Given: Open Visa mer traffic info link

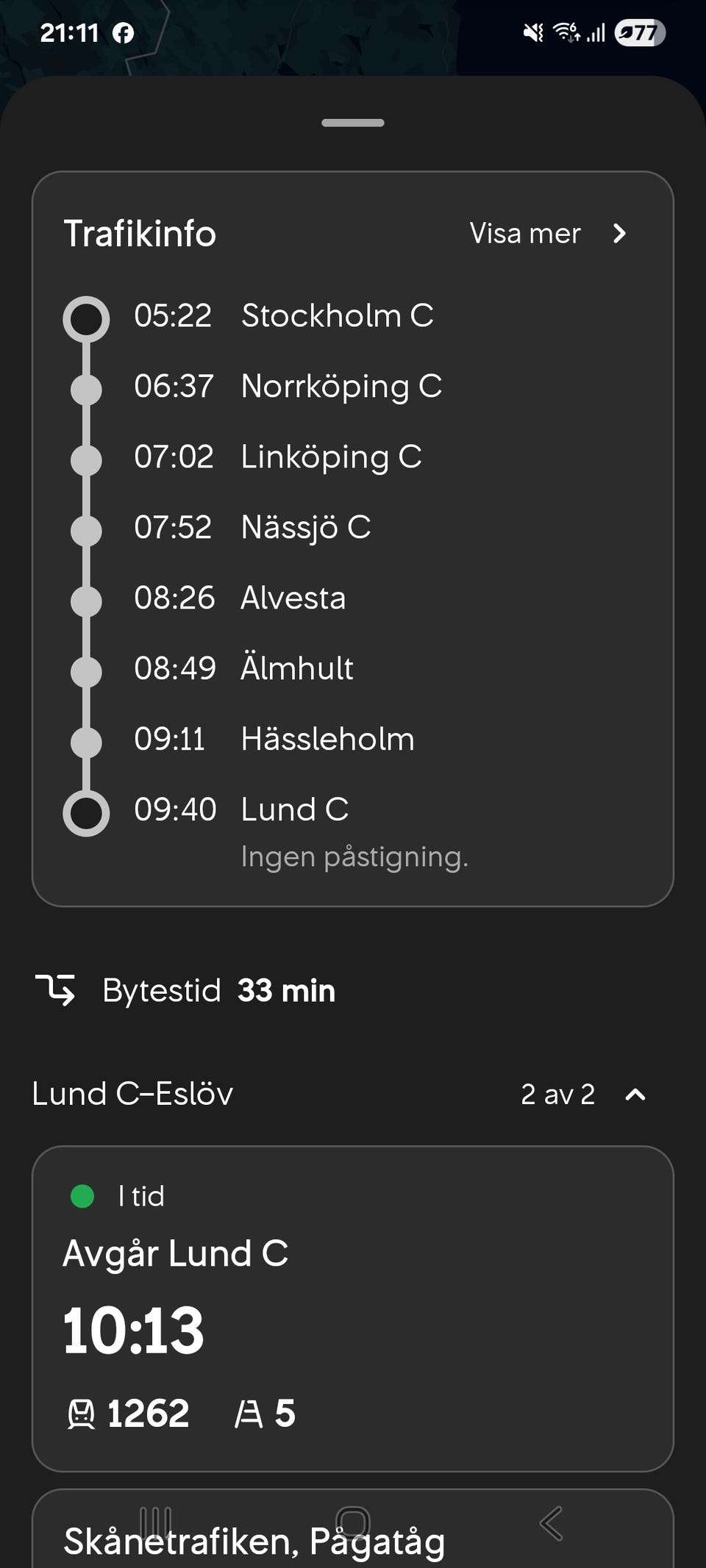Looking at the screenshot, I should pos(525,234).
